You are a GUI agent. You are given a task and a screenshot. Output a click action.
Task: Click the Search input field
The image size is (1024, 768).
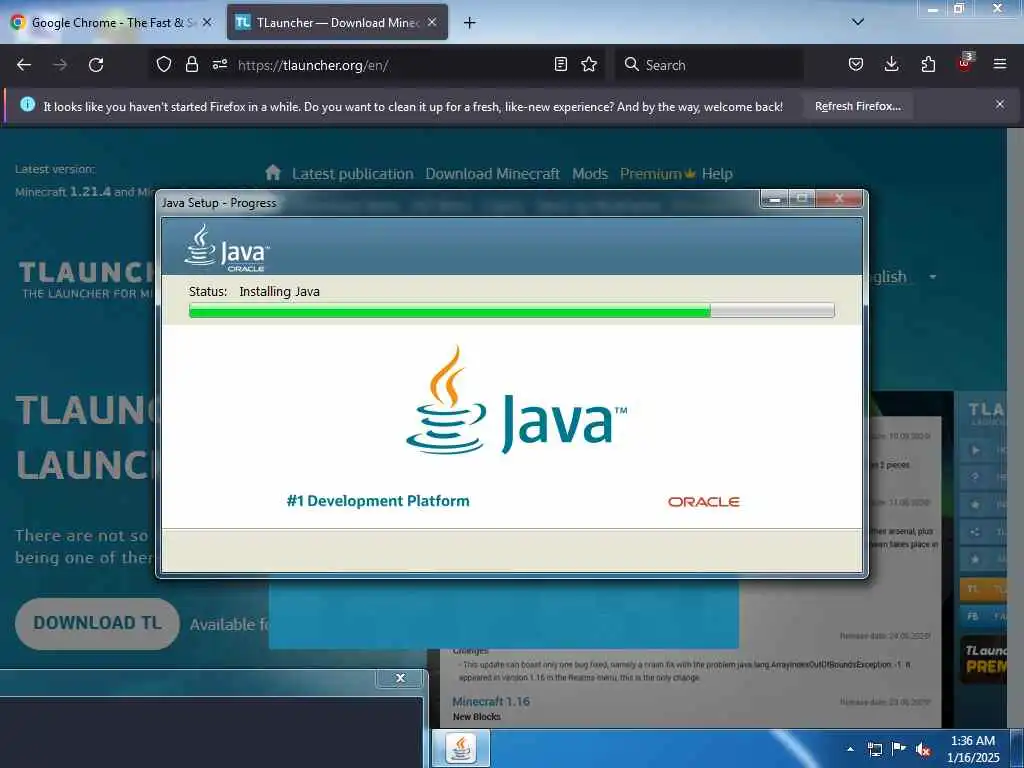[709, 65]
